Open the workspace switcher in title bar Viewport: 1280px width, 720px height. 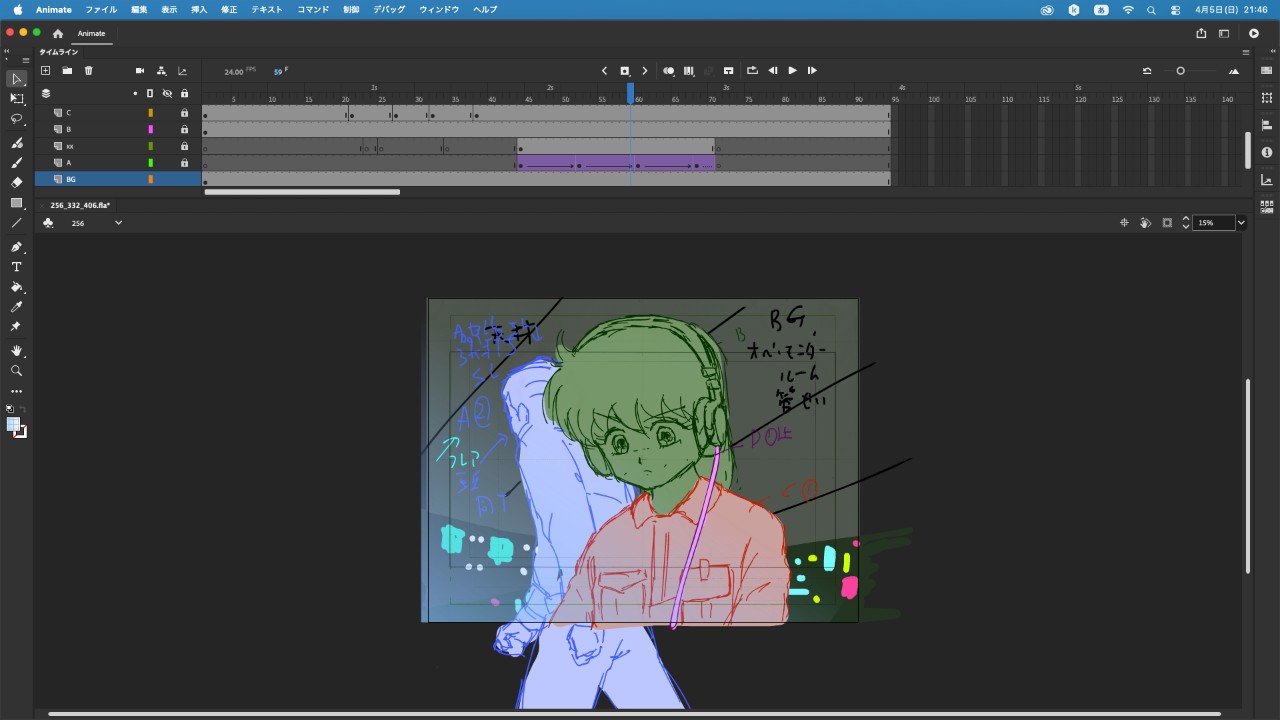tap(1223, 33)
